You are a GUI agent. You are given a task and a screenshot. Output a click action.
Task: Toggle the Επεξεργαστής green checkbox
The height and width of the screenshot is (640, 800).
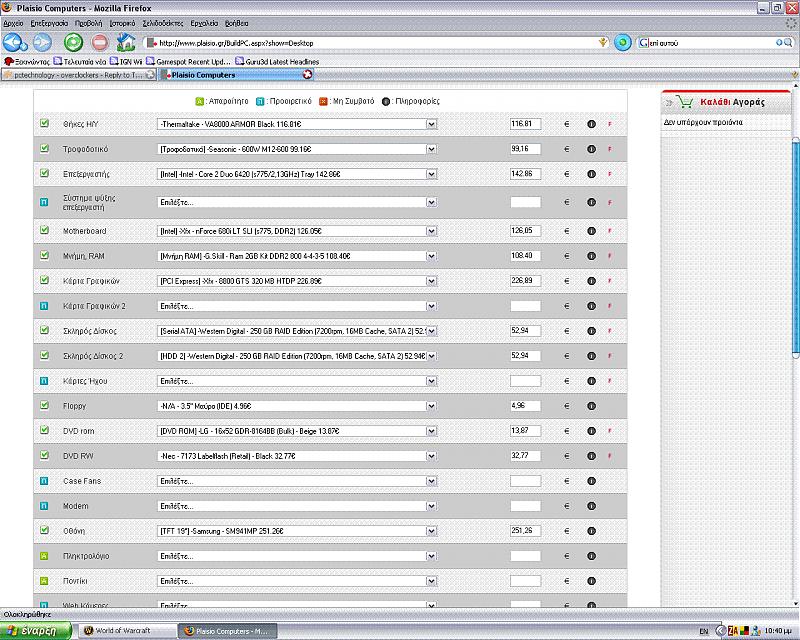(44, 173)
